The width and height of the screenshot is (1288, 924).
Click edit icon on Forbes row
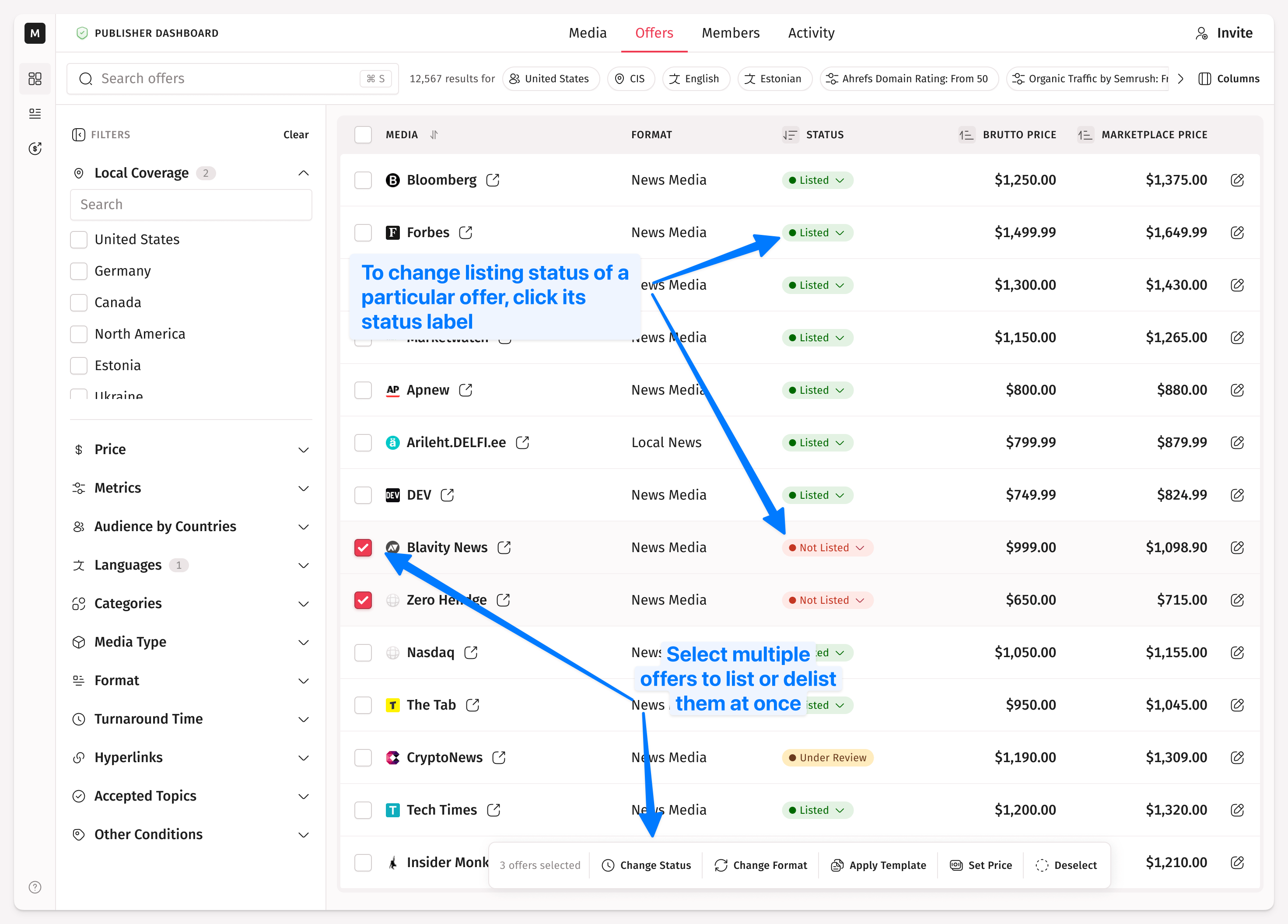click(x=1237, y=232)
